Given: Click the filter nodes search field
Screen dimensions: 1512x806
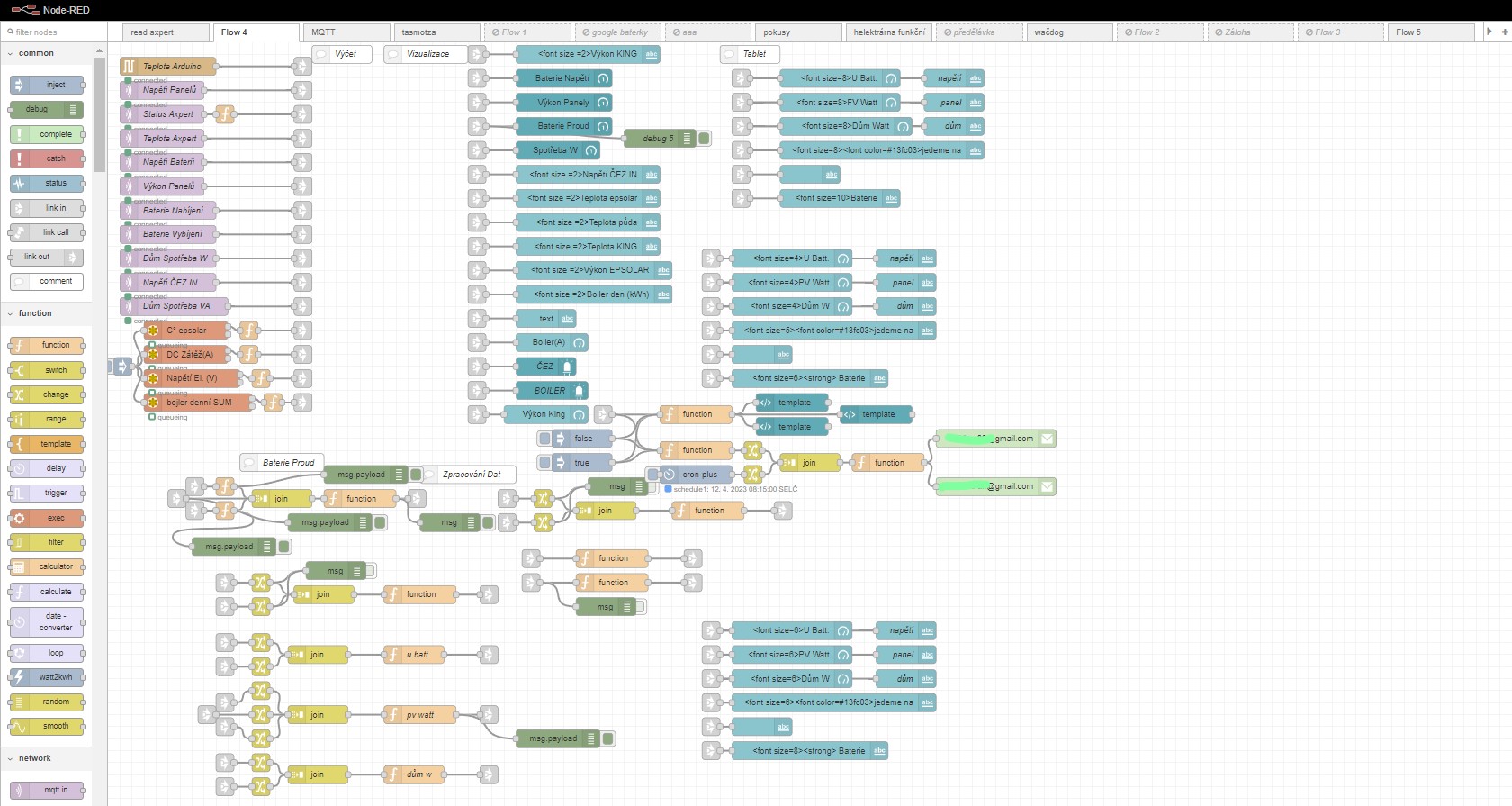Looking at the screenshot, I should (54, 32).
